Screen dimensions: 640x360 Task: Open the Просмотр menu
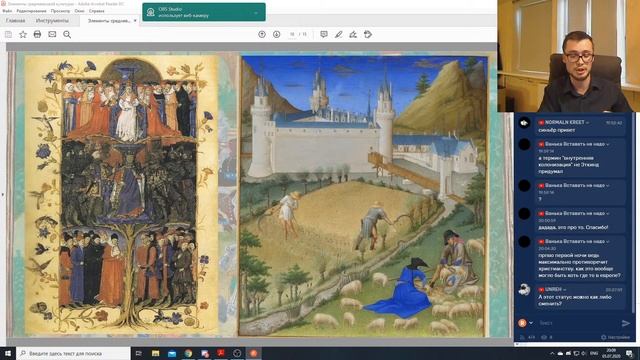coord(60,11)
